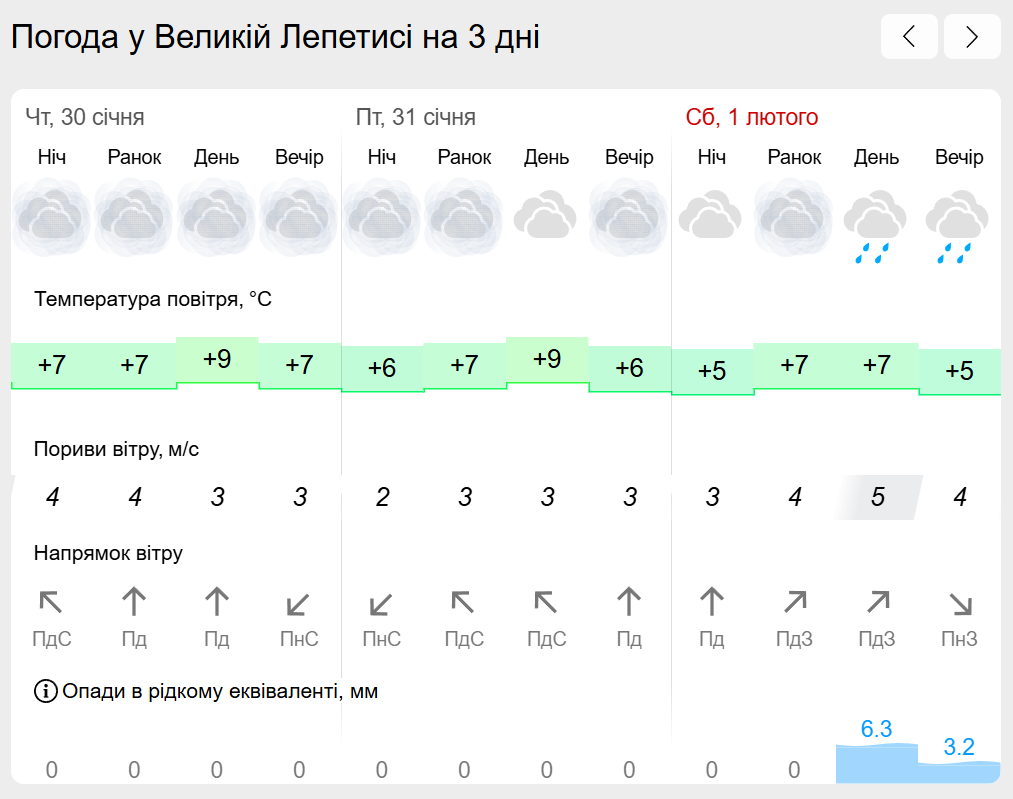Click the 6.3 mm precipitation bar
This screenshot has width=1013, height=799.
(x=877, y=763)
